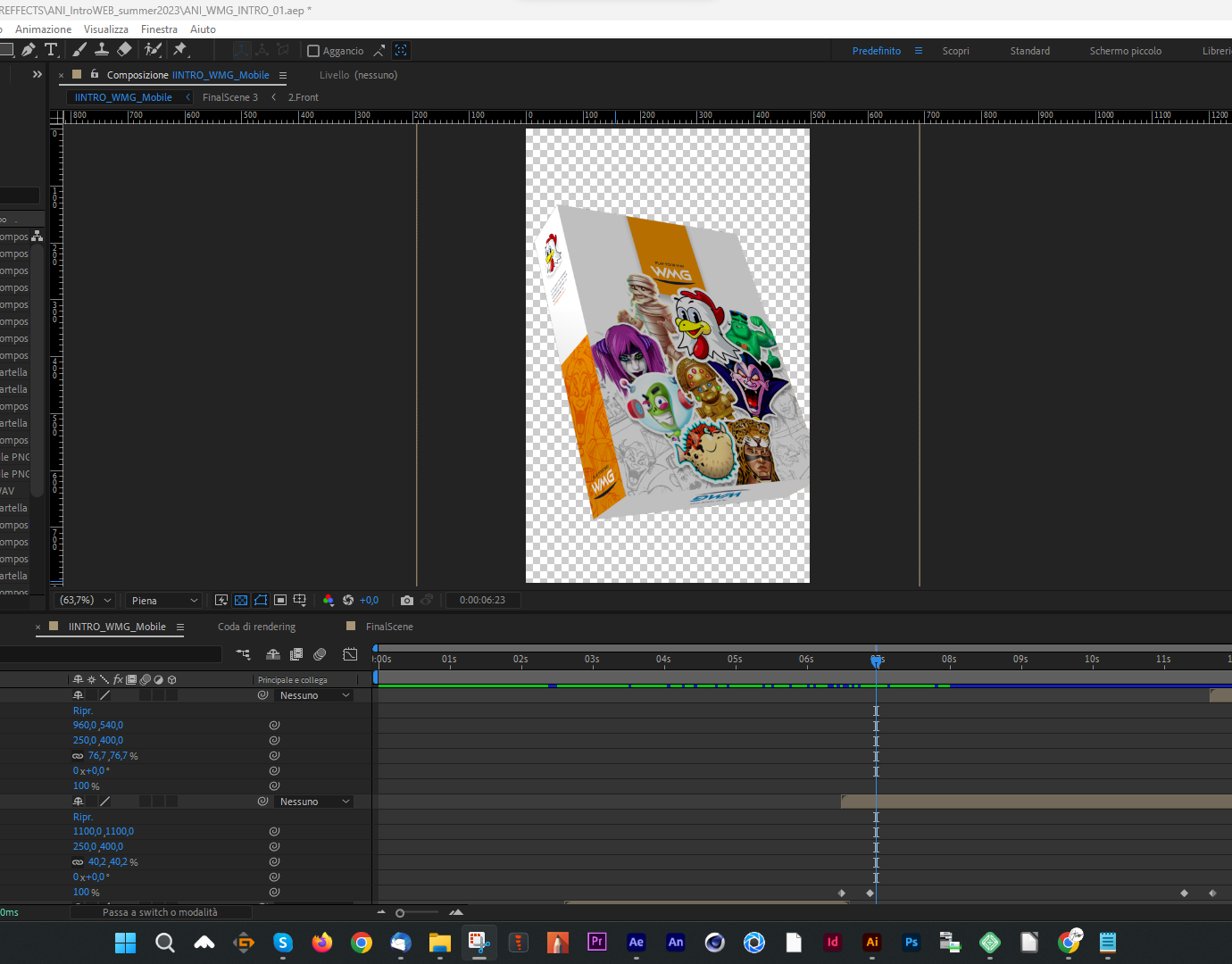Switch to the Standard workspace

tap(1029, 51)
